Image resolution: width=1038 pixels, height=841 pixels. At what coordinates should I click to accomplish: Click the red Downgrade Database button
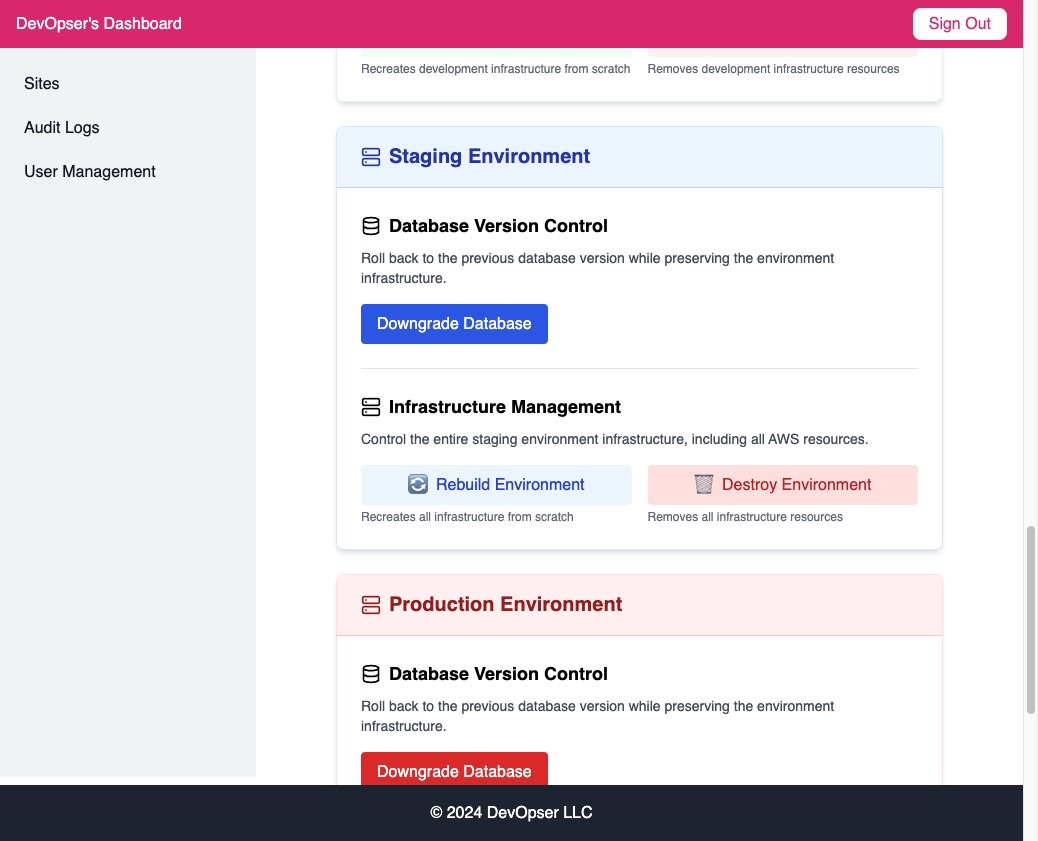click(x=454, y=769)
